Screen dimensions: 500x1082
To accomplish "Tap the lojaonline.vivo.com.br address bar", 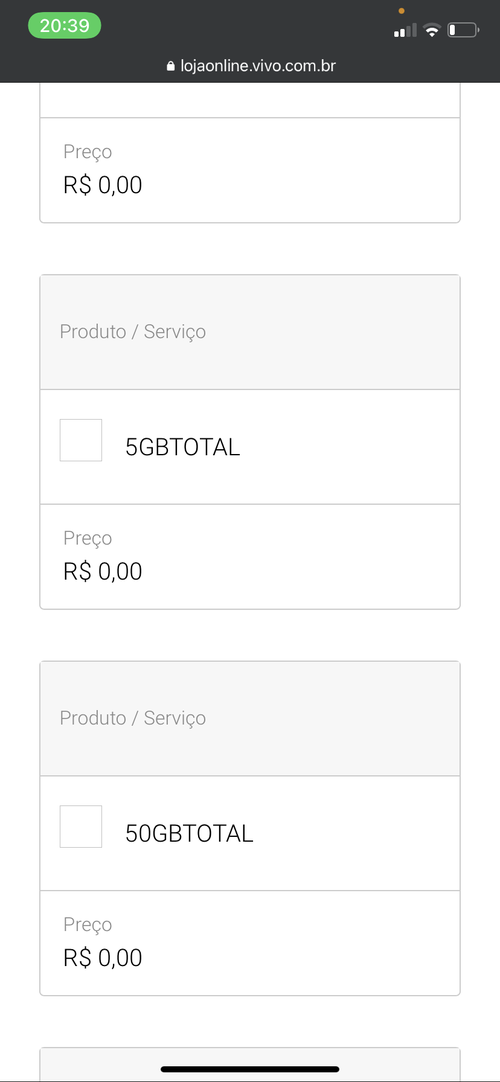I will [250, 66].
